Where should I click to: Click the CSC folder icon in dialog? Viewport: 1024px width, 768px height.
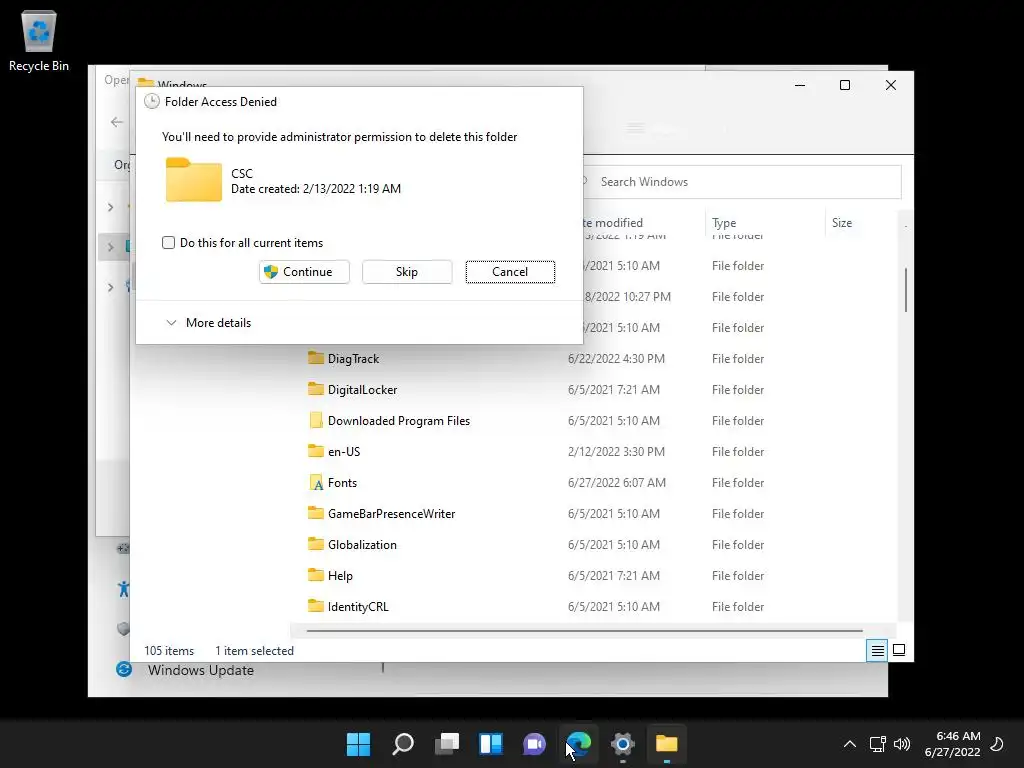(x=194, y=180)
